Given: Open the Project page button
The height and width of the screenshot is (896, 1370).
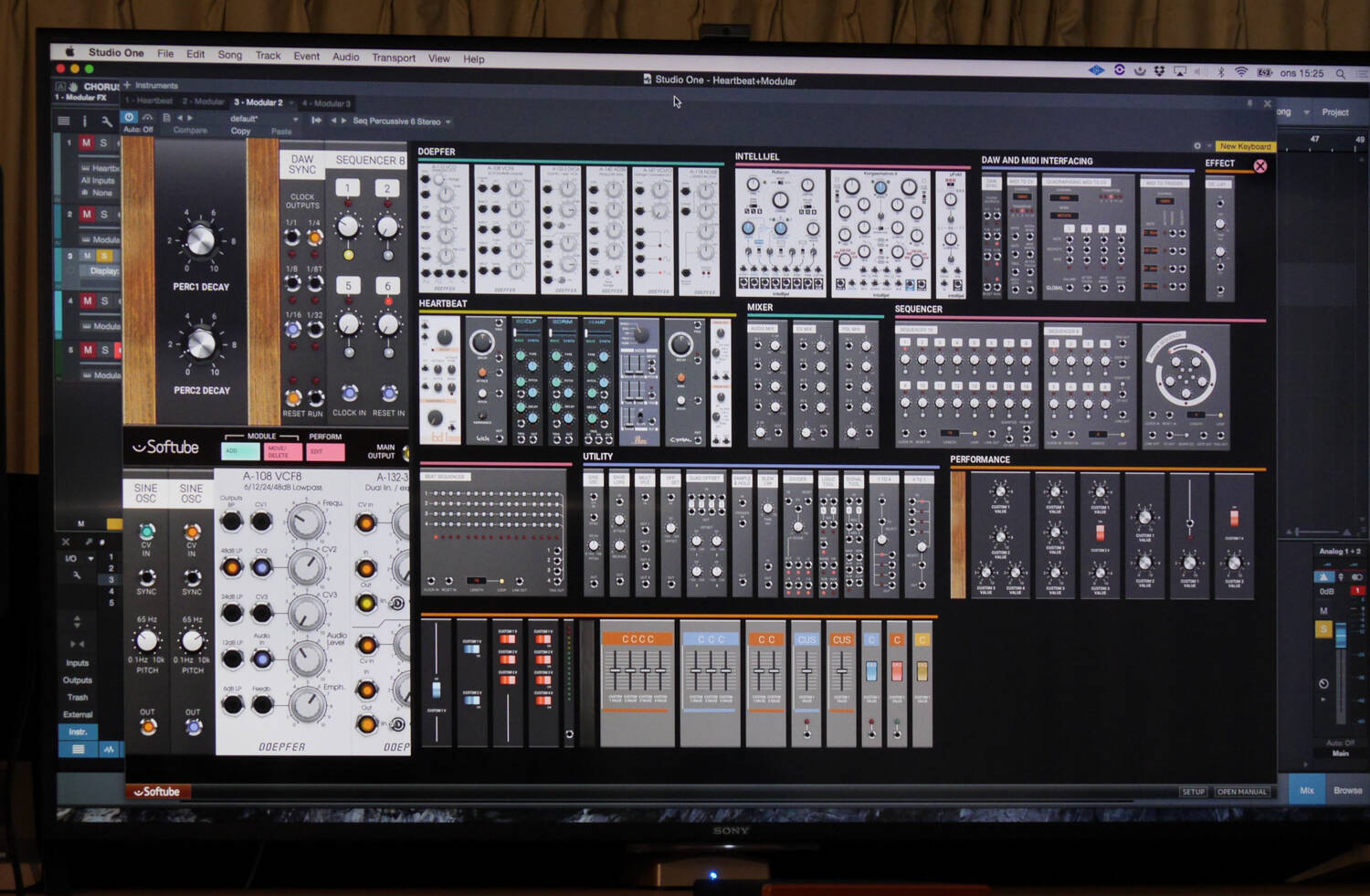Looking at the screenshot, I should click(x=1334, y=112).
